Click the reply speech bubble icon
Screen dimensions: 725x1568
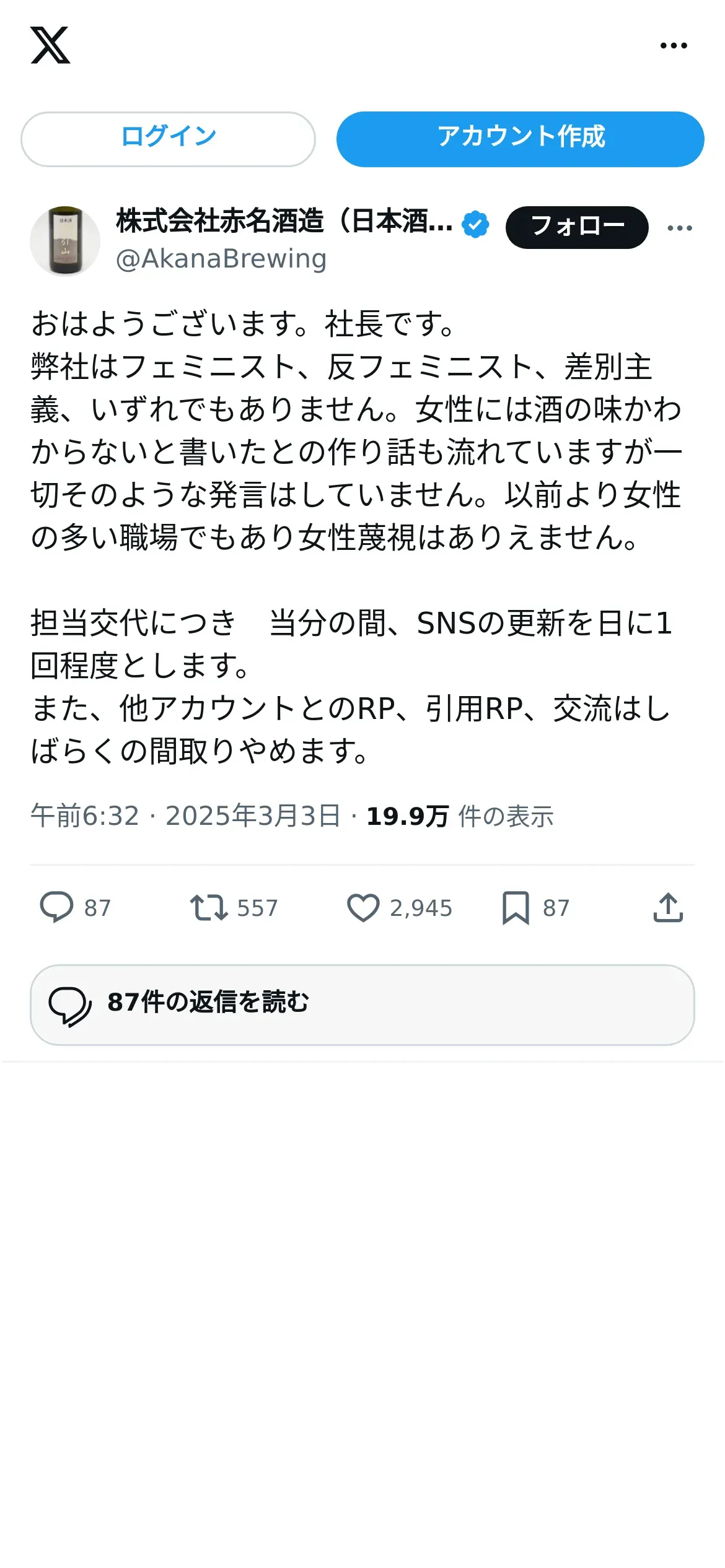[x=57, y=908]
